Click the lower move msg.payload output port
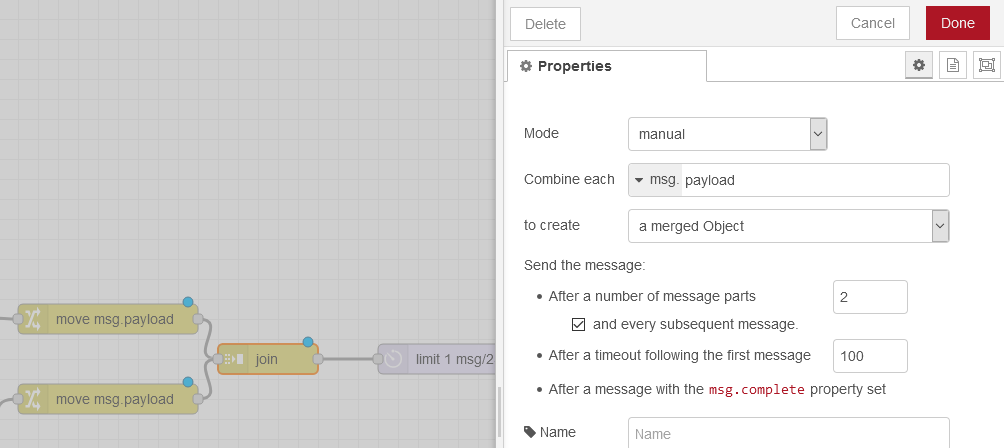The width and height of the screenshot is (1004, 448). tap(198, 399)
